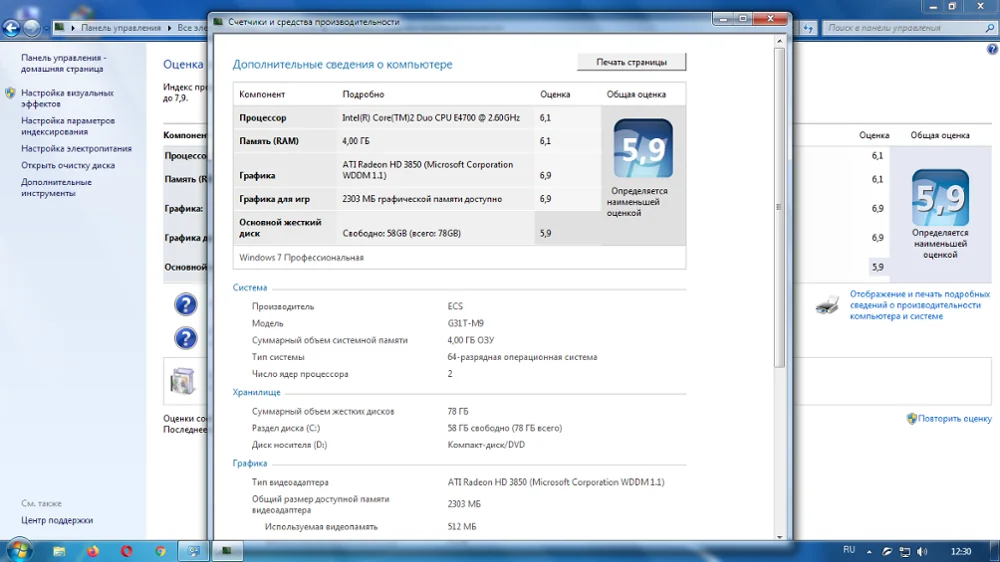The width and height of the screenshot is (1000, 562).
Task: Open 'Настройка электропитания' link
Action: pos(76,149)
